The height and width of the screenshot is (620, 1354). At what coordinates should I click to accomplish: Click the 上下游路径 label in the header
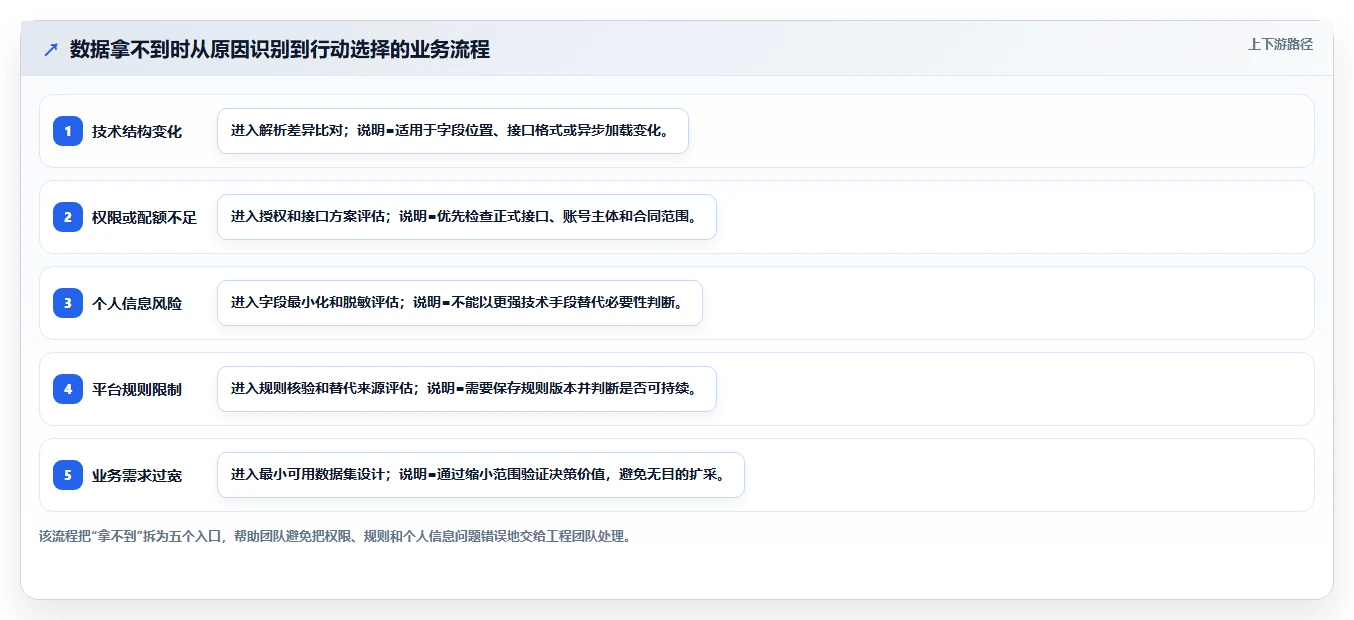[x=1280, y=44]
